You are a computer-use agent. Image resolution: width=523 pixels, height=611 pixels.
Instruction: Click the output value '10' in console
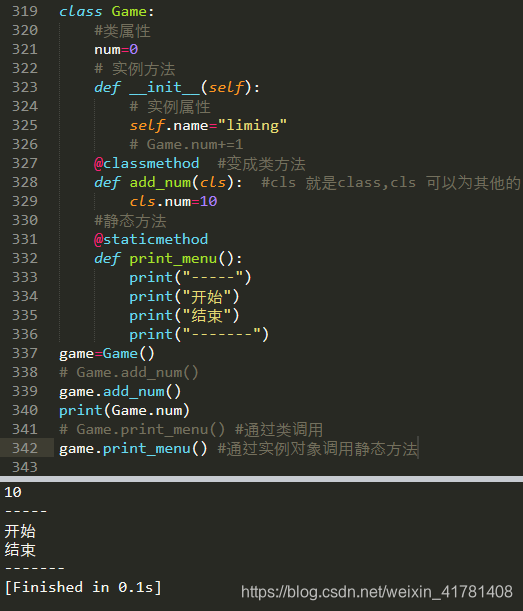(13, 492)
